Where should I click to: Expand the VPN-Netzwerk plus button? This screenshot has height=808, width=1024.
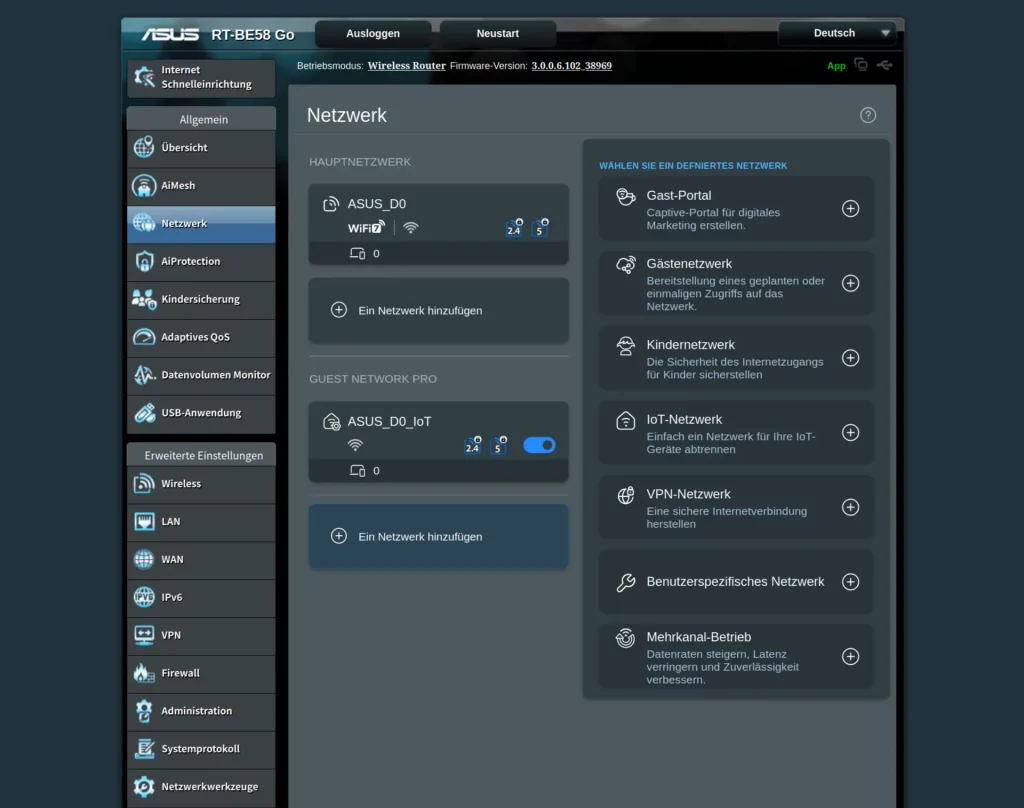[x=850, y=507]
